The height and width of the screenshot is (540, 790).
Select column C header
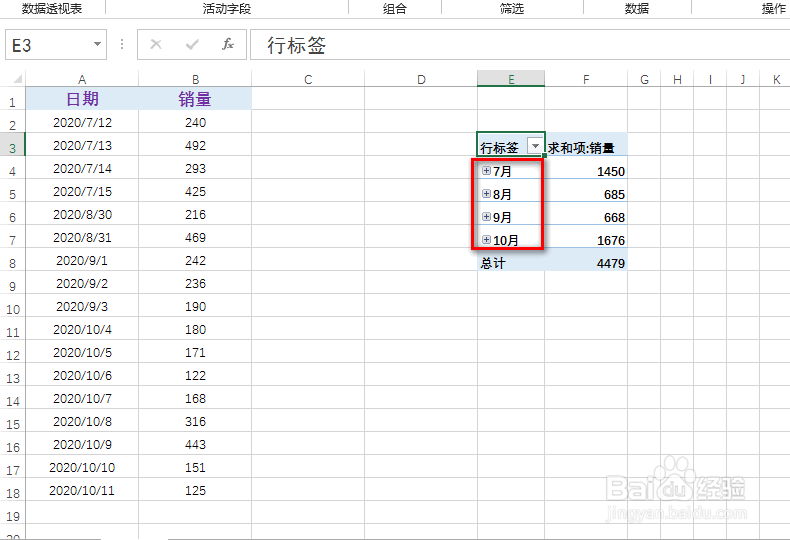308,79
